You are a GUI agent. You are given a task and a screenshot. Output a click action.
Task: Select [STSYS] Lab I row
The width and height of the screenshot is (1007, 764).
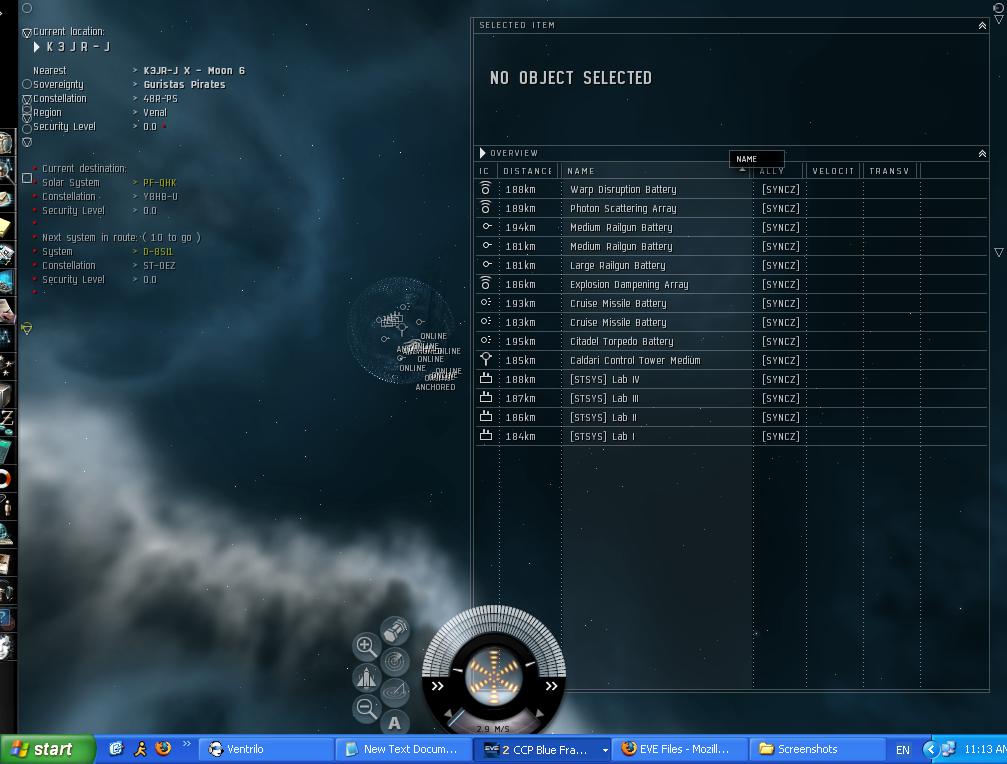tap(731, 436)
